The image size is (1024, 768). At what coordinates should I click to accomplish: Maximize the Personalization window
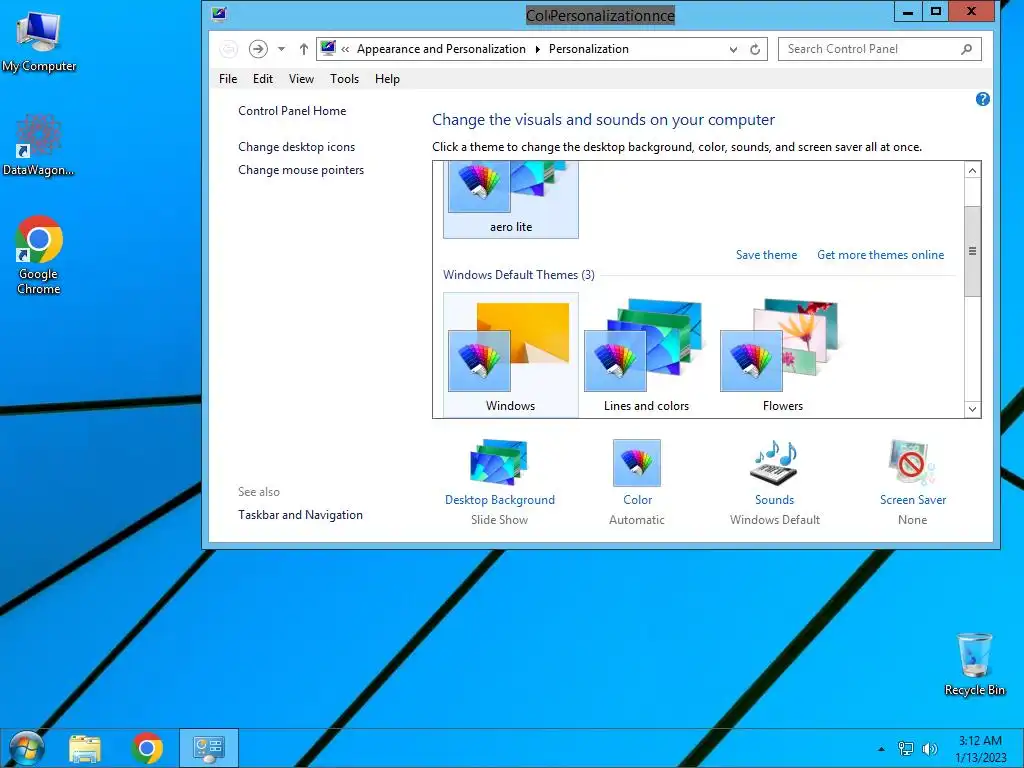[936, 11]
